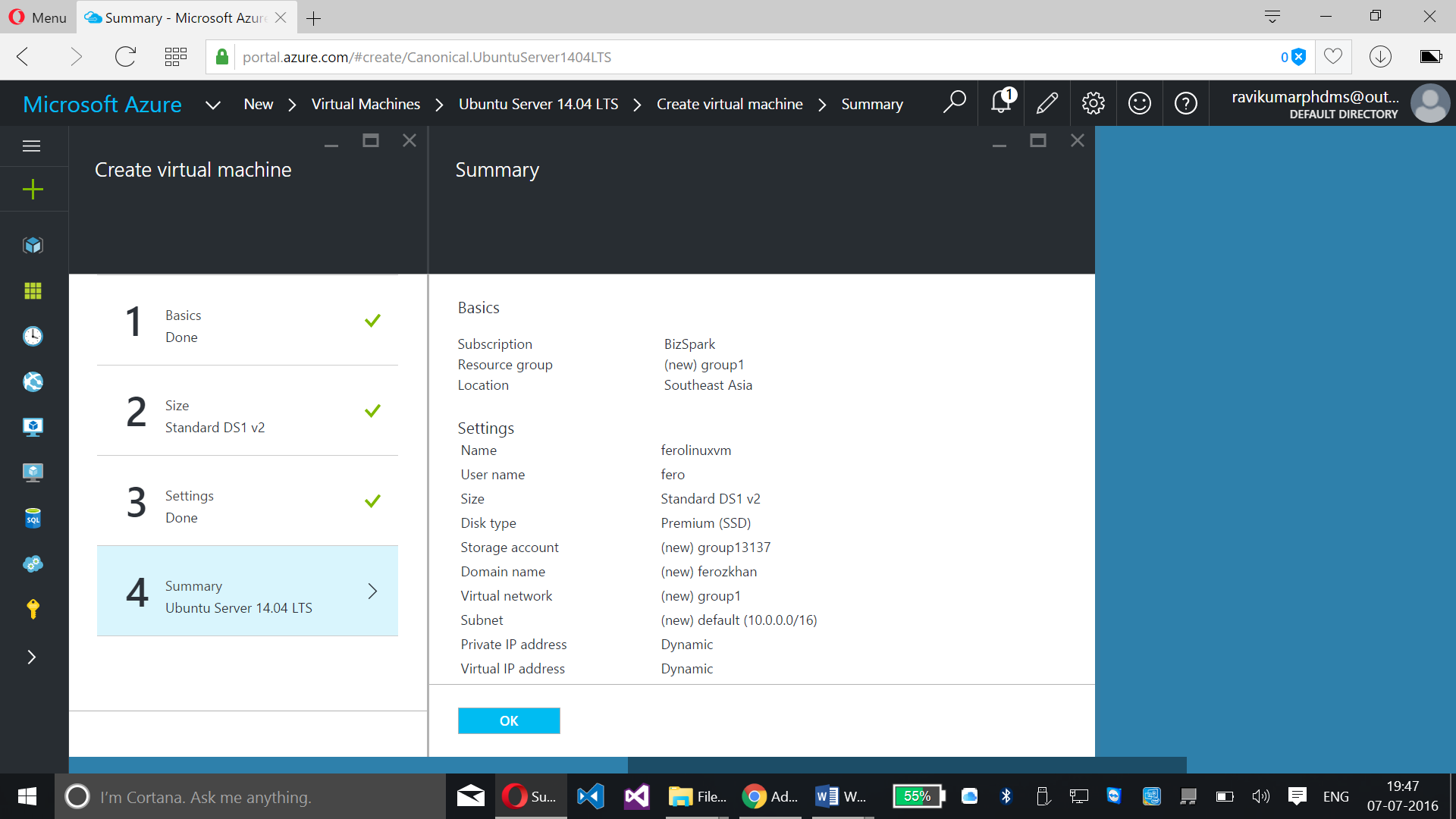Click the ferolinuxvm name value
The image size is (1456, 819).
pyautogui.click(x=696, y=450)
